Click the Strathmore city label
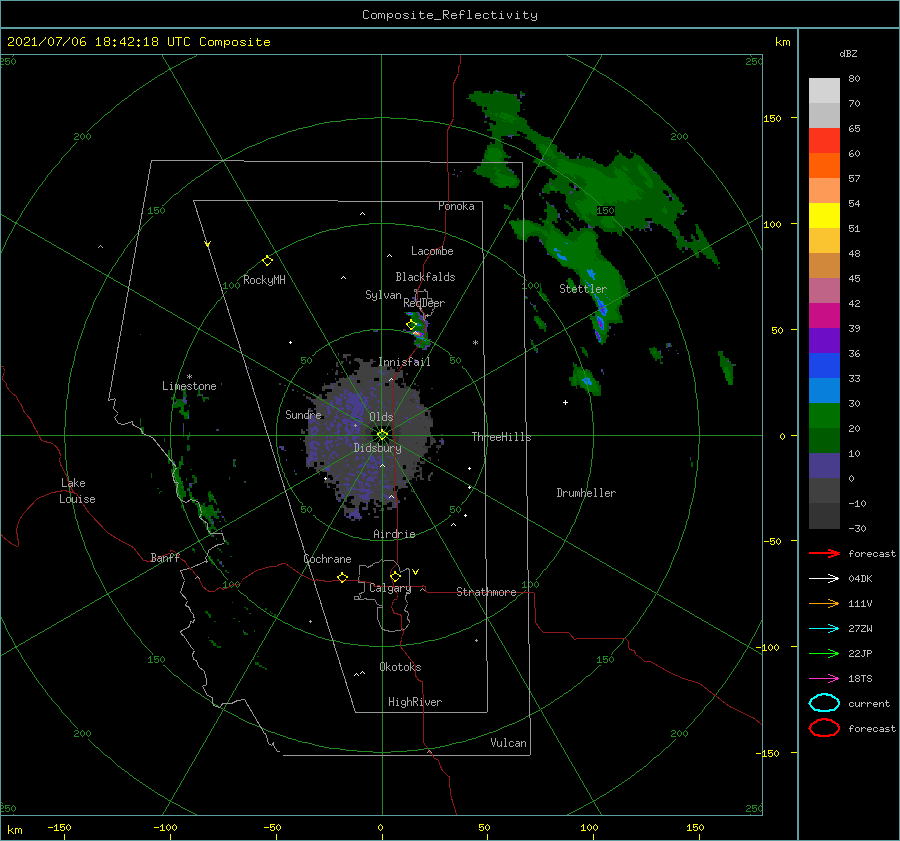900x841 pixels. click(486, 592)
